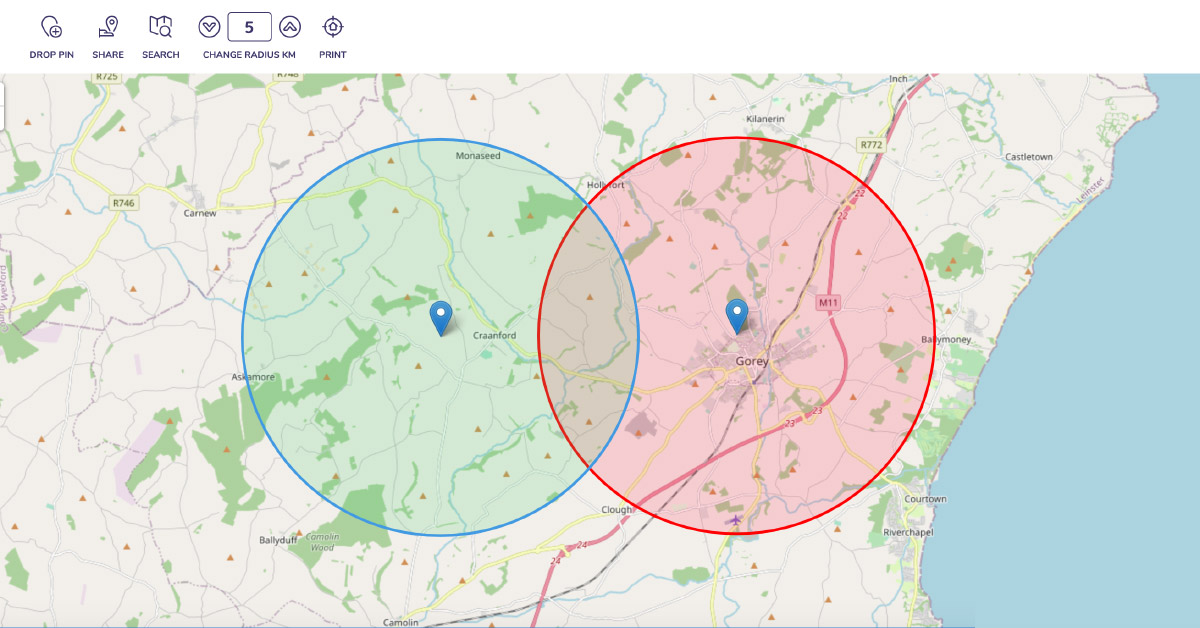Decrease radius with the down chevron
The image size is (1200, 628).
pyautogui.click(x=209, y=27)
